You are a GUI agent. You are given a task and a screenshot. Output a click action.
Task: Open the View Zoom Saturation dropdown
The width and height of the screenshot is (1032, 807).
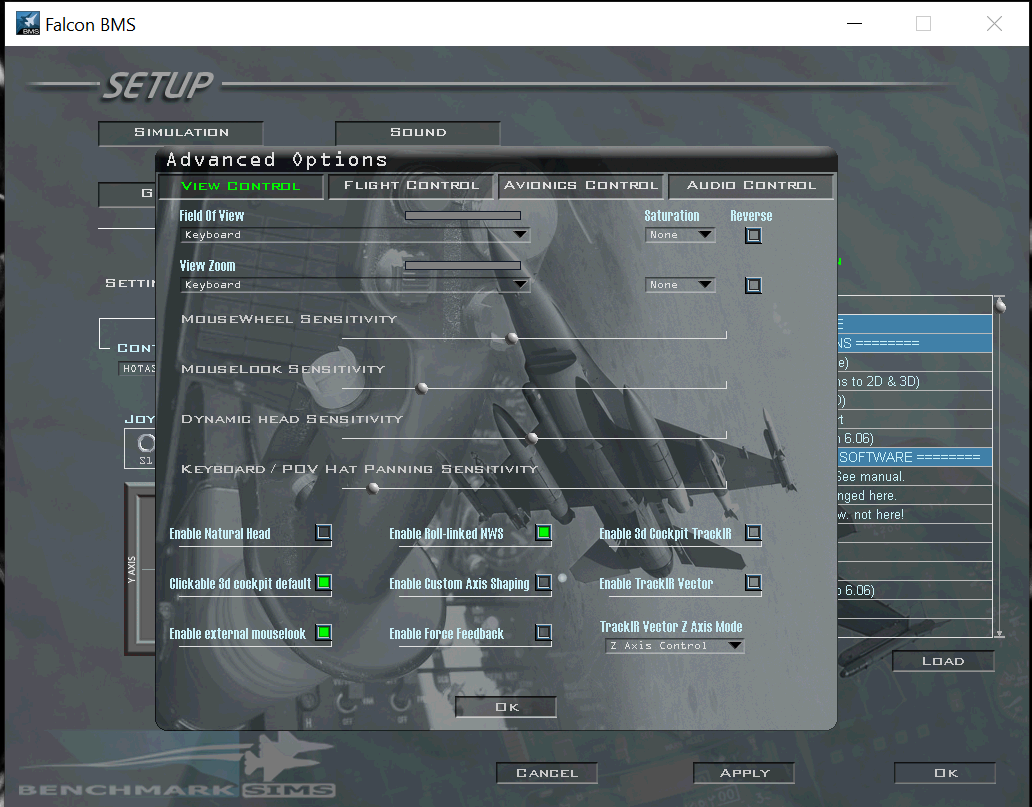point(680,285)
